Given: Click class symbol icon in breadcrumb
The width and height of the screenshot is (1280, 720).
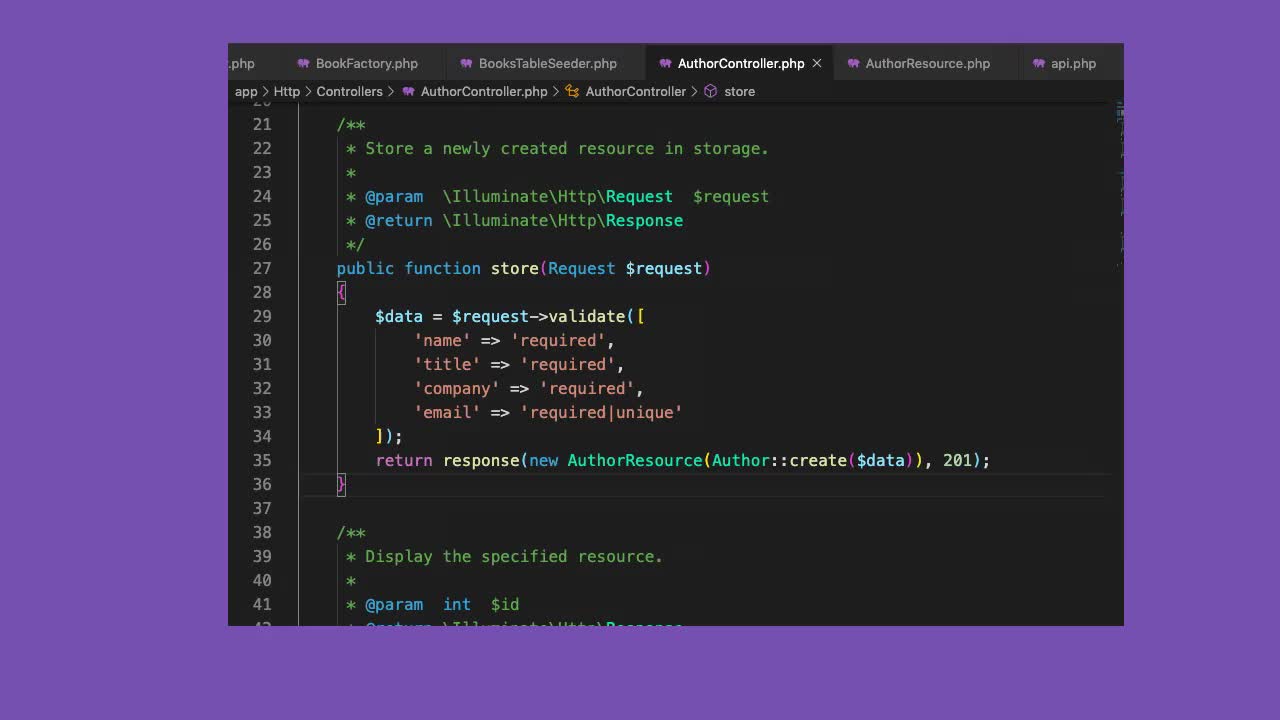Looking at the screenshot, I should (x=572, y=91).
